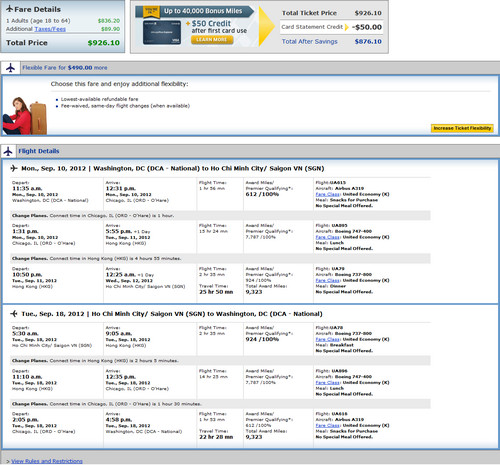Click the 12:25 a.m. Ho Chi Minh arrival

tap(121, 275)
